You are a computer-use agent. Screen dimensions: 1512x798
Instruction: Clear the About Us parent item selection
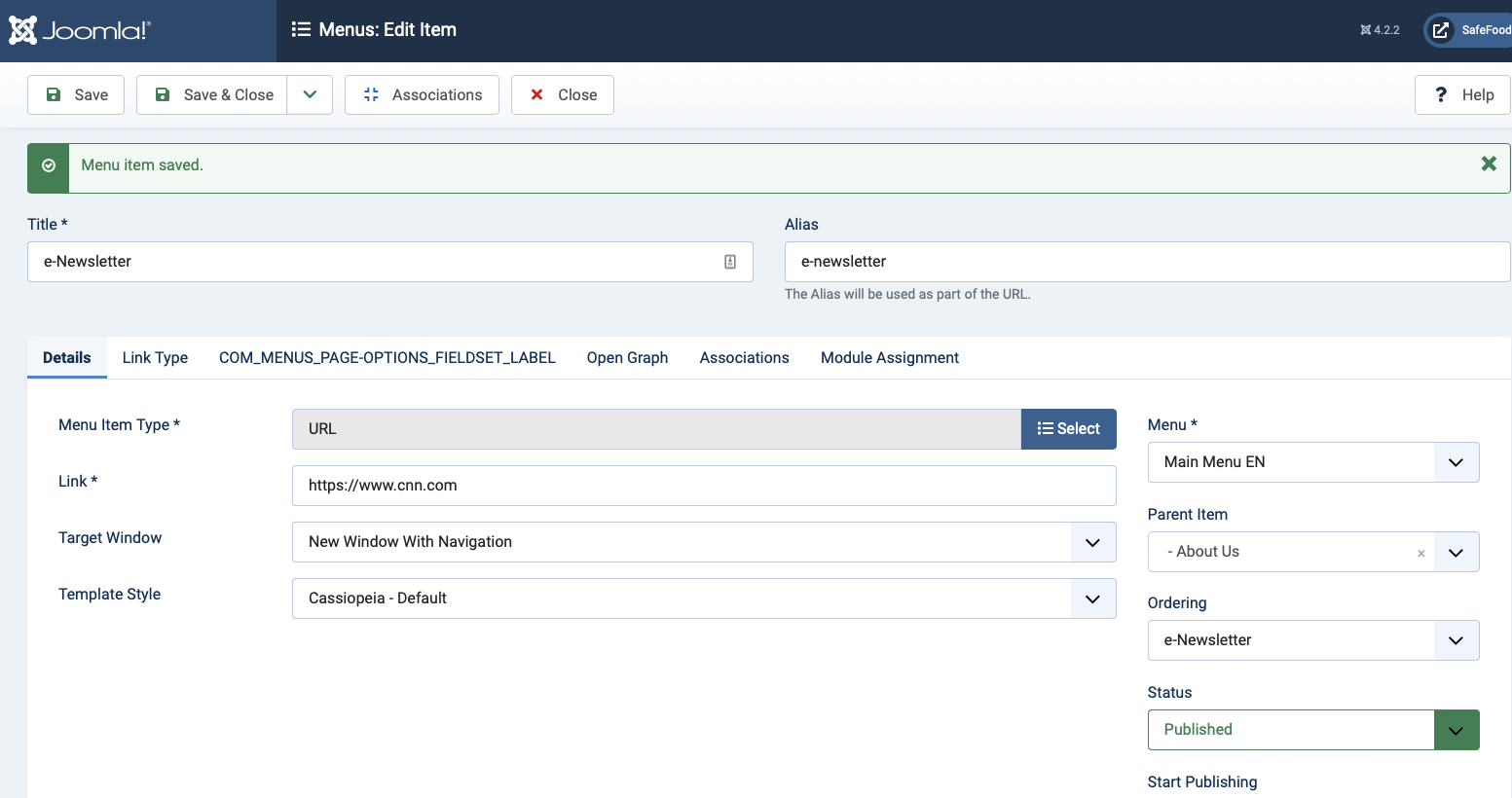click(1420, 553)
